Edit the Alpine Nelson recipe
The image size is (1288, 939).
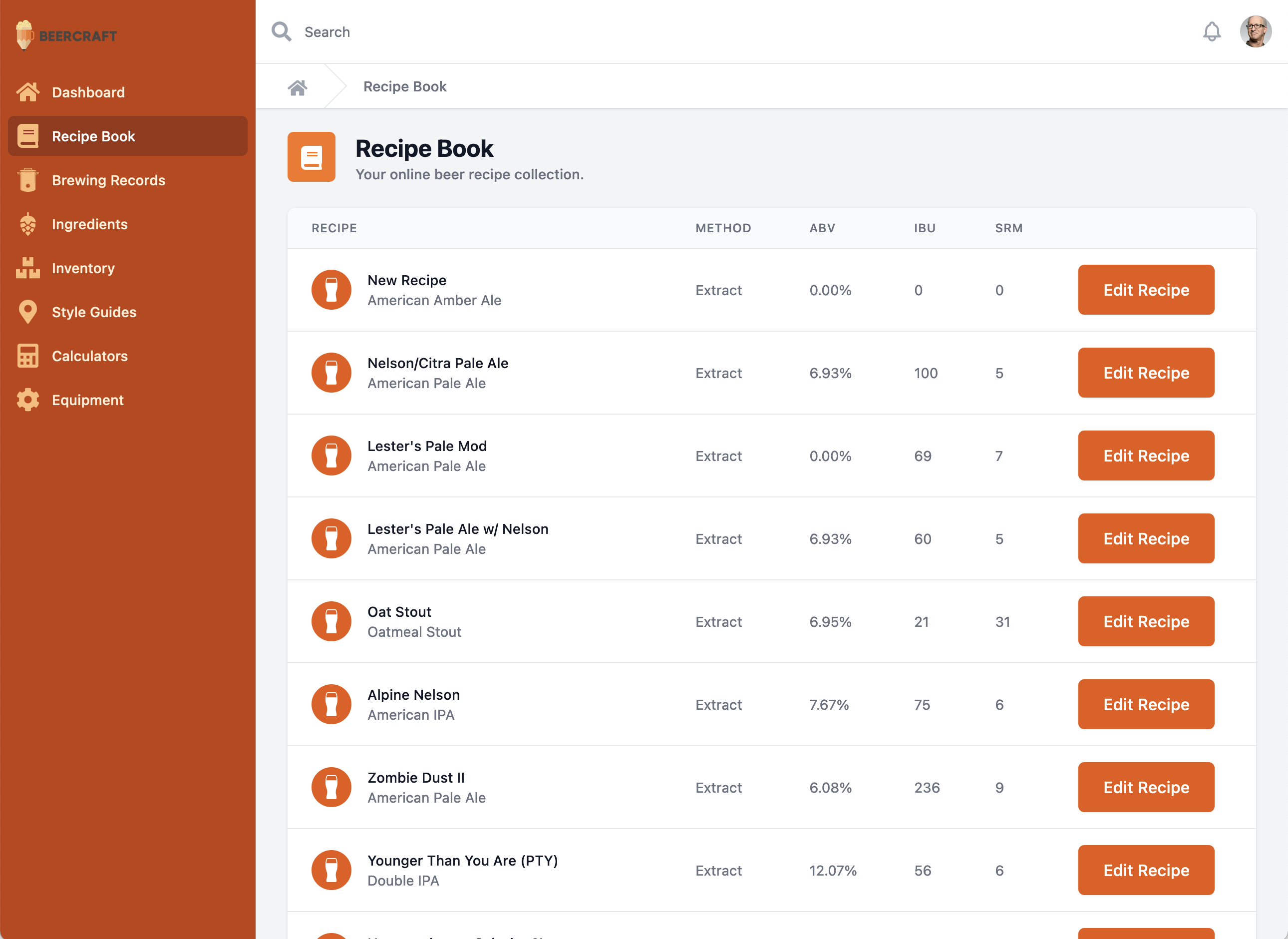click(1145, 704)
